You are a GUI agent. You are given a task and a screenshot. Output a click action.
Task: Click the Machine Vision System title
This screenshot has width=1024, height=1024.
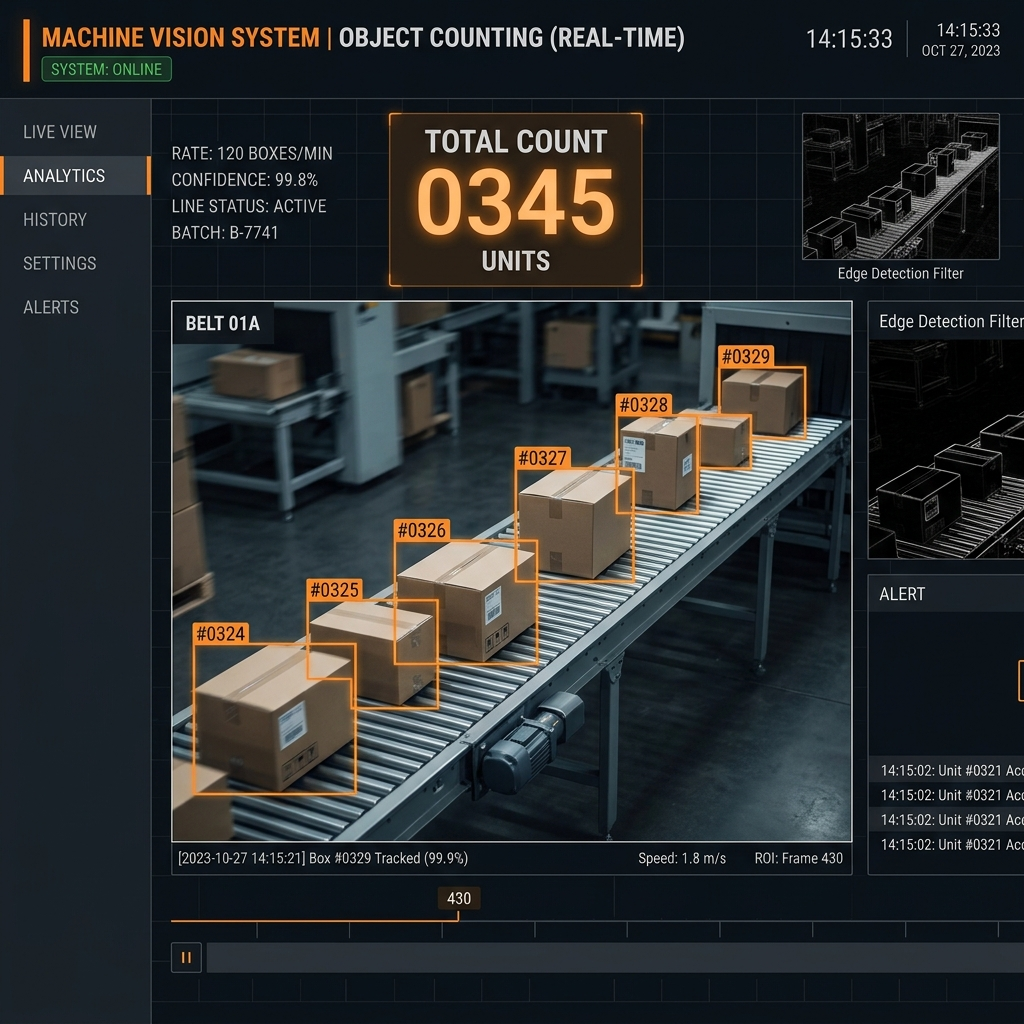point(181,38)
